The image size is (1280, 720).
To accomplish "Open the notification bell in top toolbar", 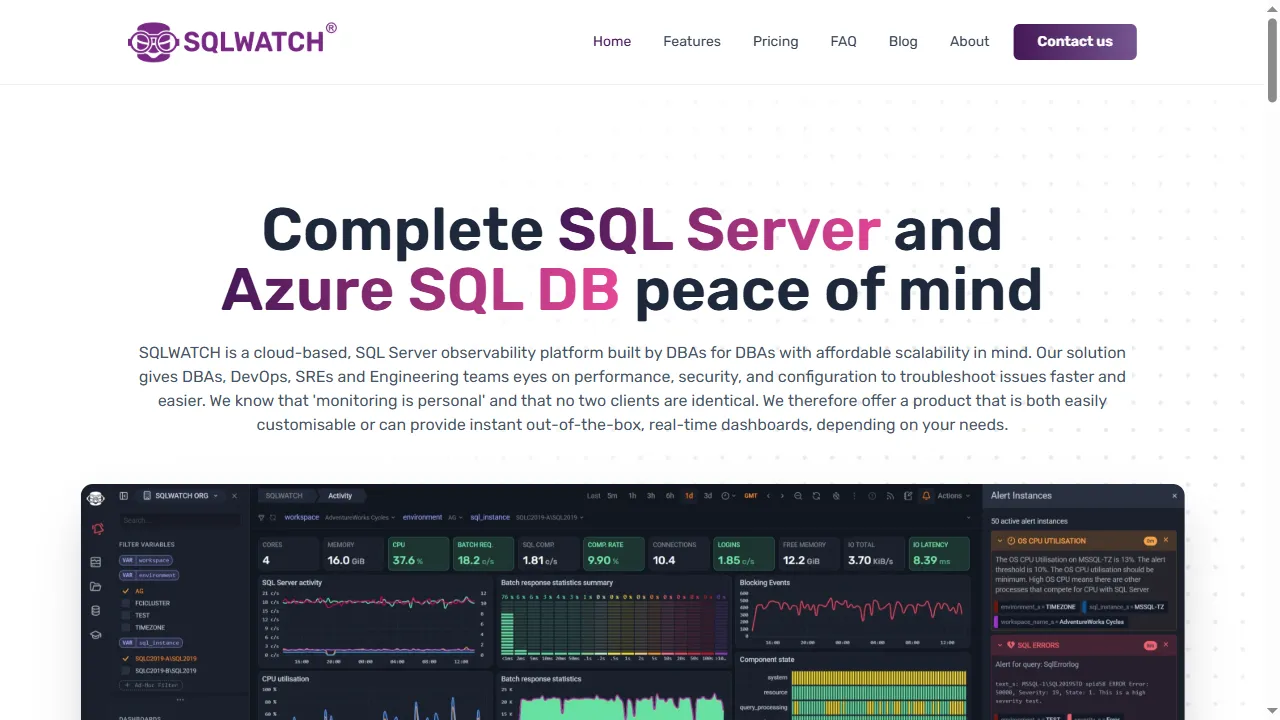I will click(x=927, y=496).
